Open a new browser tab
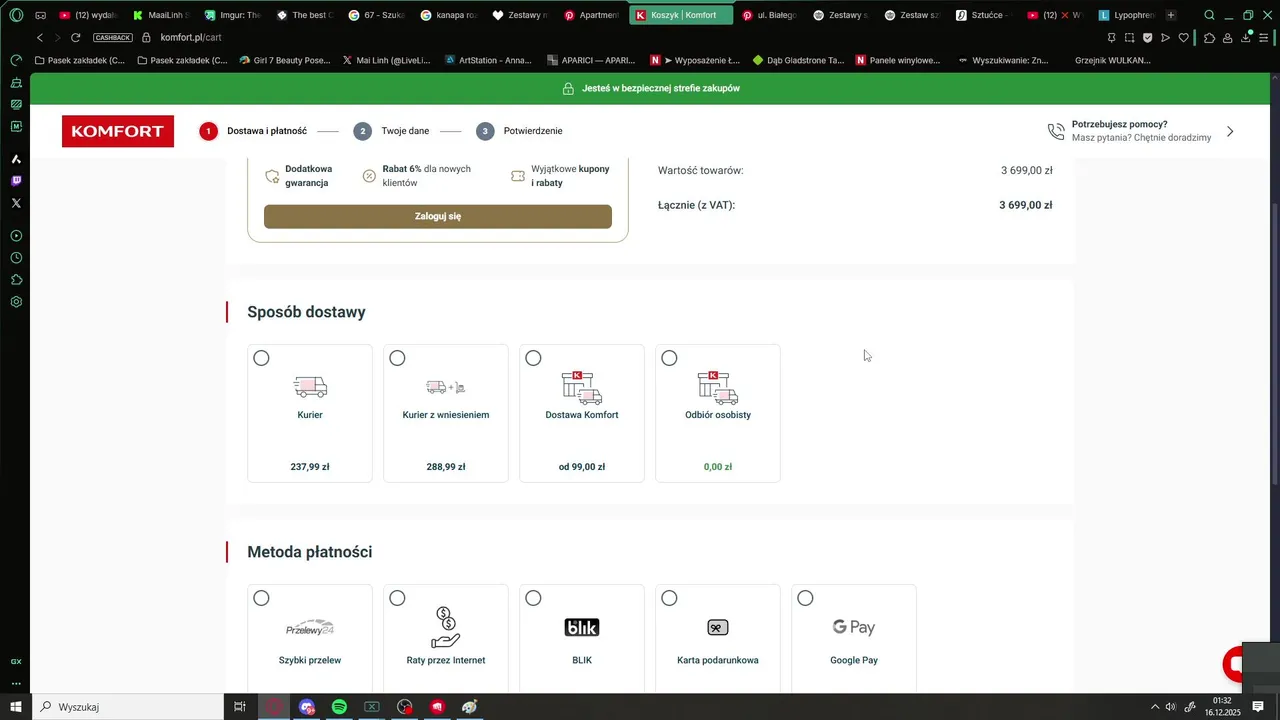The width and height of the screenshot is (1280, 720). click(x=1171, y=15)
